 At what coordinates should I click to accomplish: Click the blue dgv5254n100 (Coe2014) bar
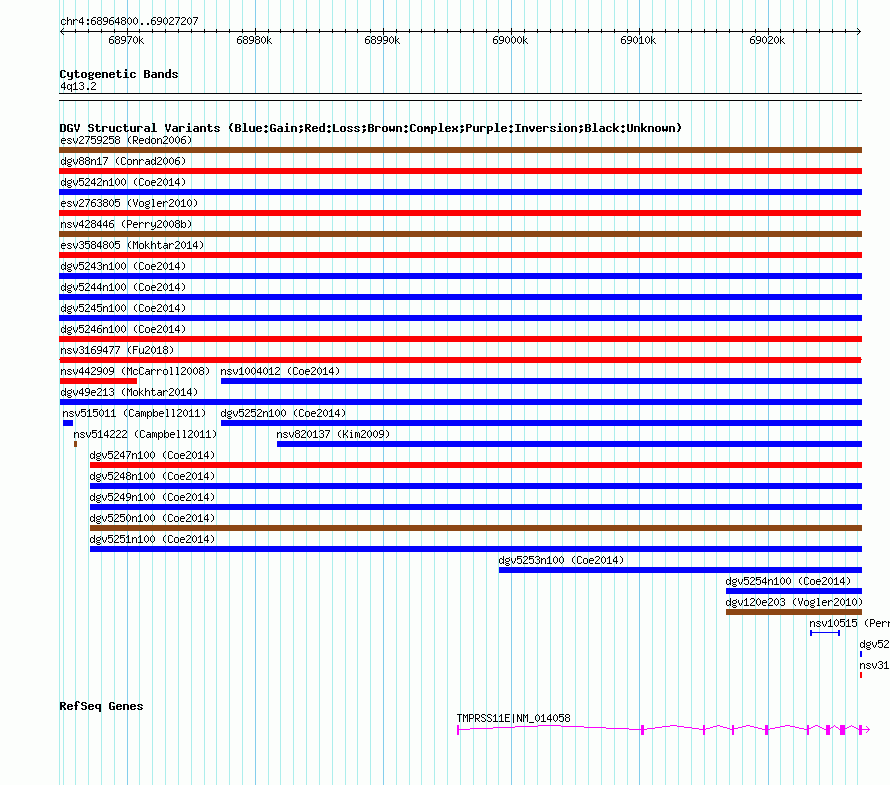794,591
